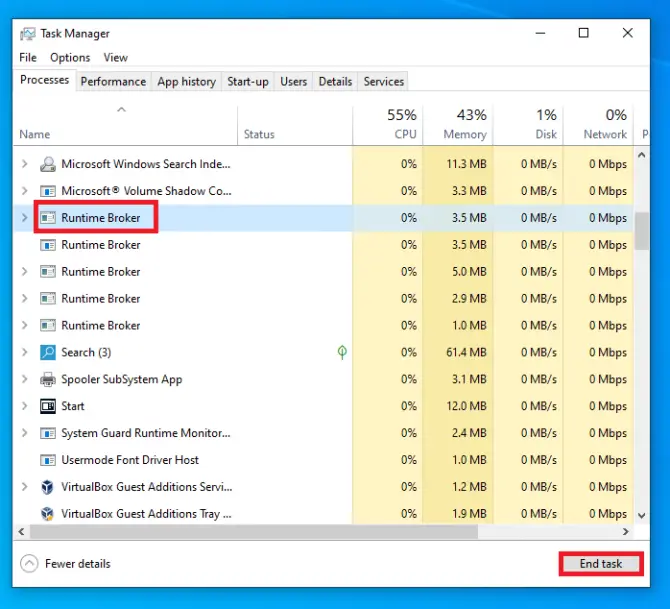Image resolution: width=670 pixels, height=609 pixels.
Task: Sort by the Disk column header
Action: (528, 125)
